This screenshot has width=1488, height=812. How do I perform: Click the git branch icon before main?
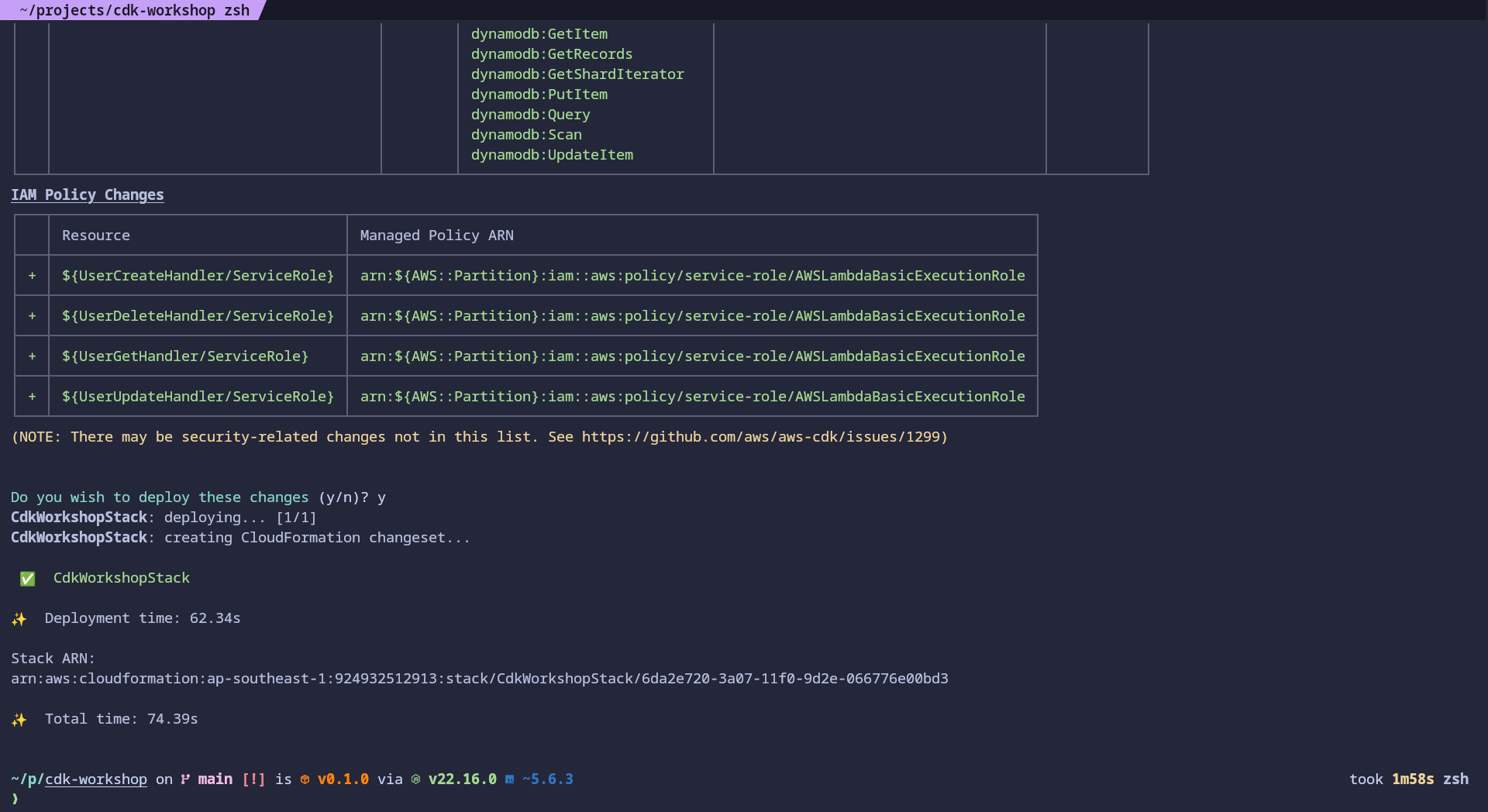185,779
